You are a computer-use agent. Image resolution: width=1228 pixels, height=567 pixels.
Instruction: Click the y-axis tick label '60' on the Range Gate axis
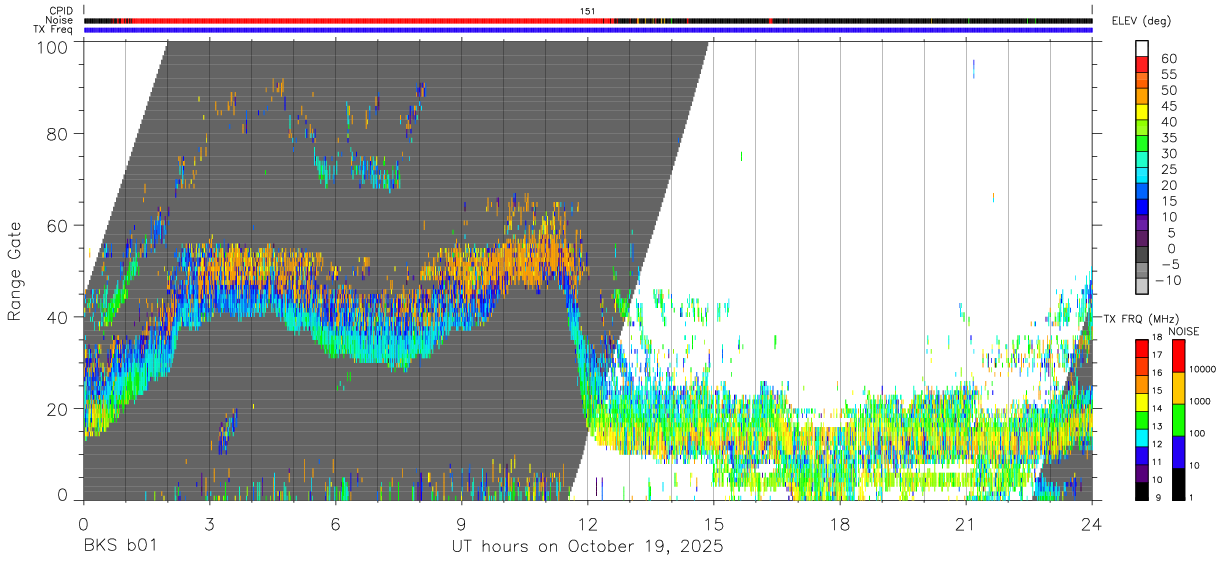tap(56, 225)
